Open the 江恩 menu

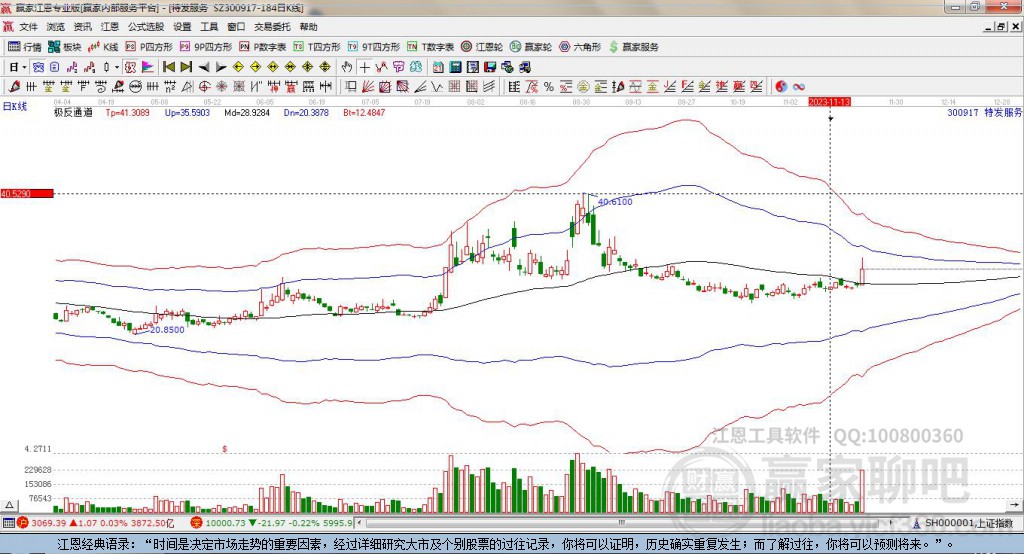click(110, 27)
